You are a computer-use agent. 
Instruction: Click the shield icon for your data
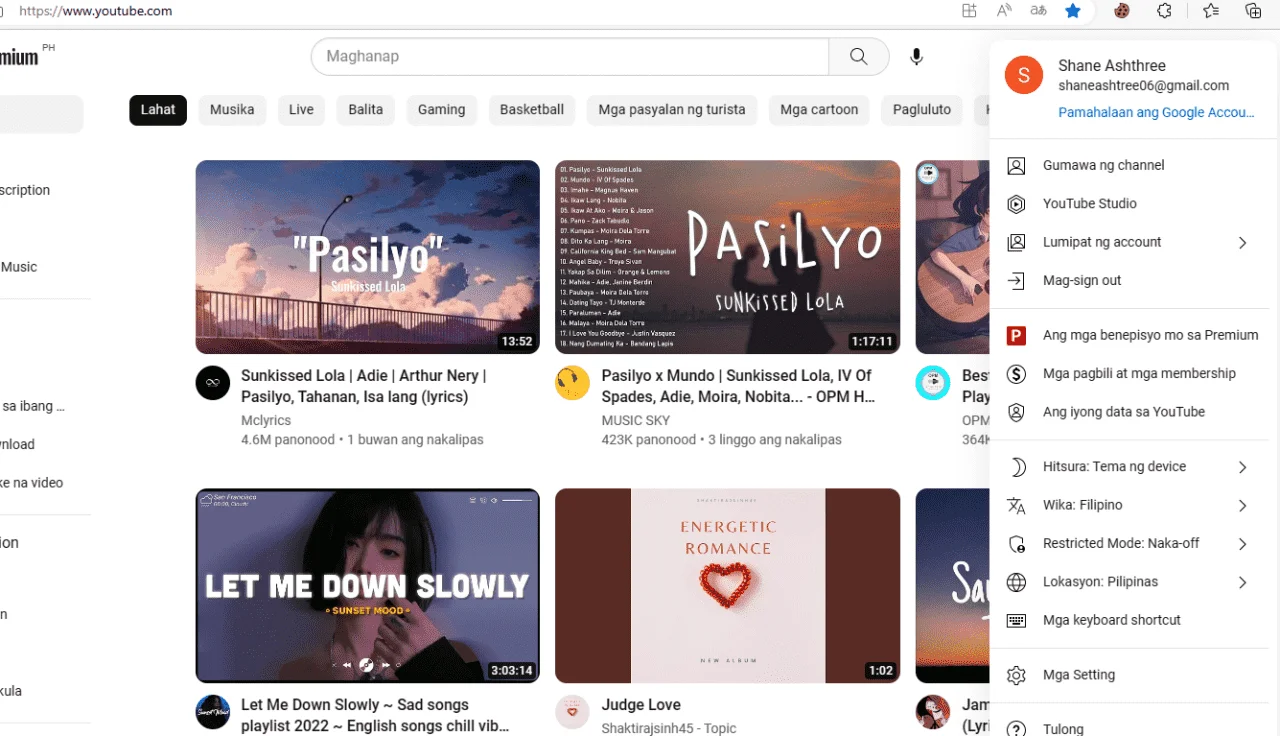[1016, 412]
